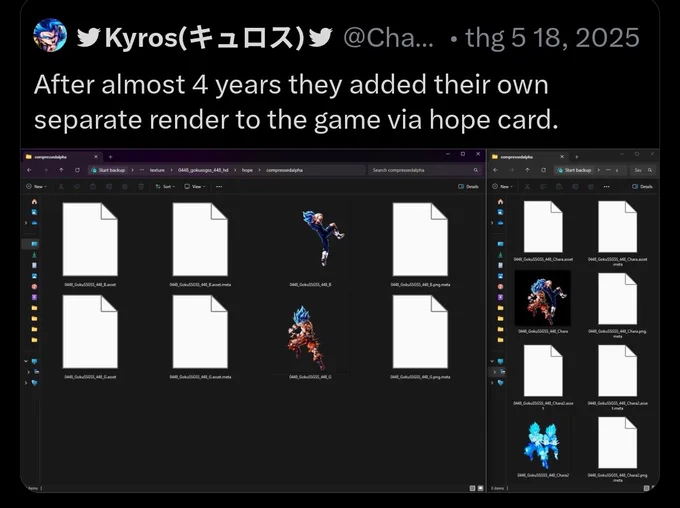Viewport: 680px width, 508px height.
Task: Click search magnifier in right Explorer
Action: 650,170
